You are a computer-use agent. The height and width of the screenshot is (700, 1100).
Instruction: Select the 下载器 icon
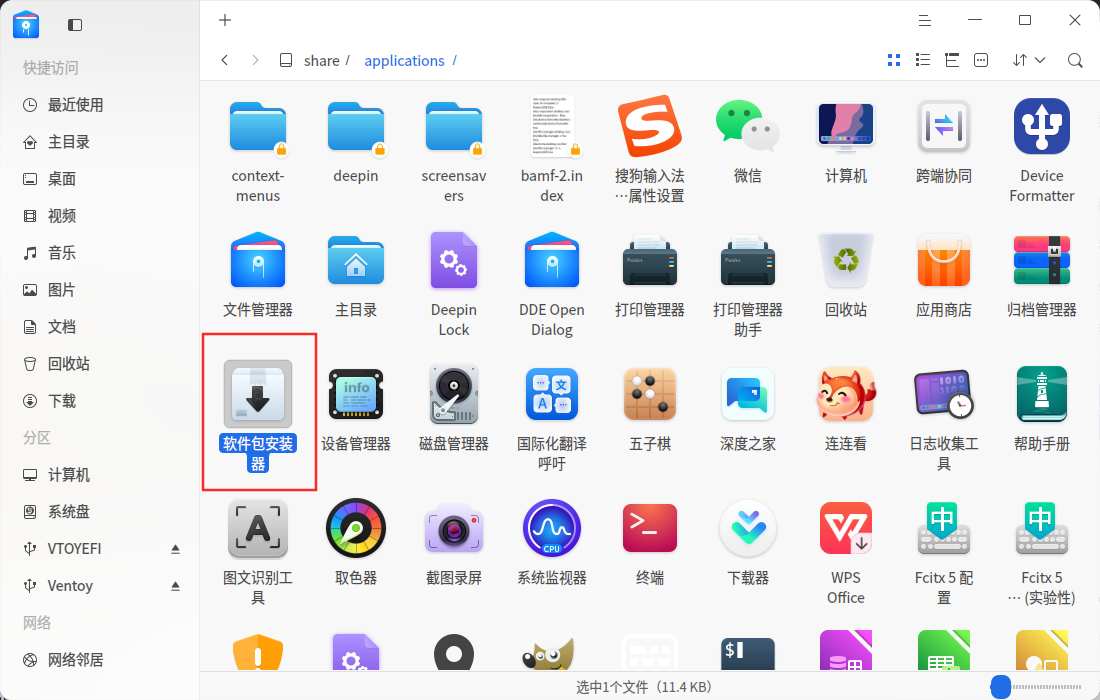[x=748, y=528]
